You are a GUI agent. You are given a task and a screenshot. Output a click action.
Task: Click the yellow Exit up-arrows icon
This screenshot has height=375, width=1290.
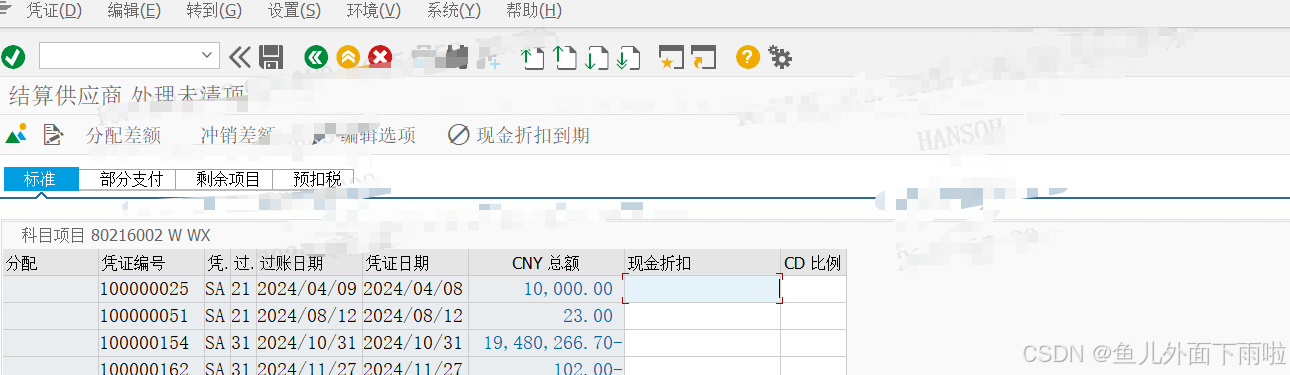[348, 57]
